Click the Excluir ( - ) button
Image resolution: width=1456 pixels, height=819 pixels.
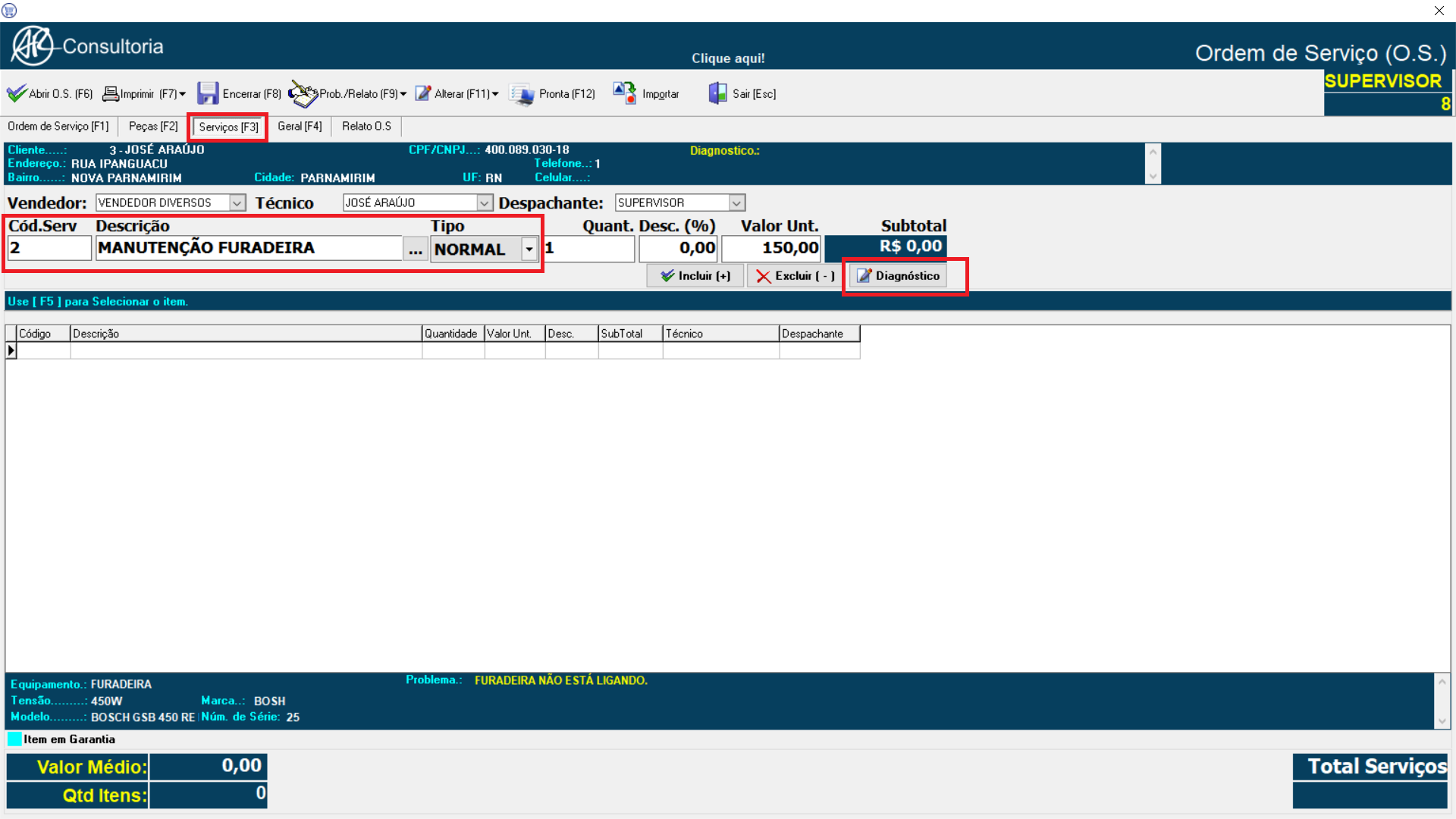[x=795, y=276]
